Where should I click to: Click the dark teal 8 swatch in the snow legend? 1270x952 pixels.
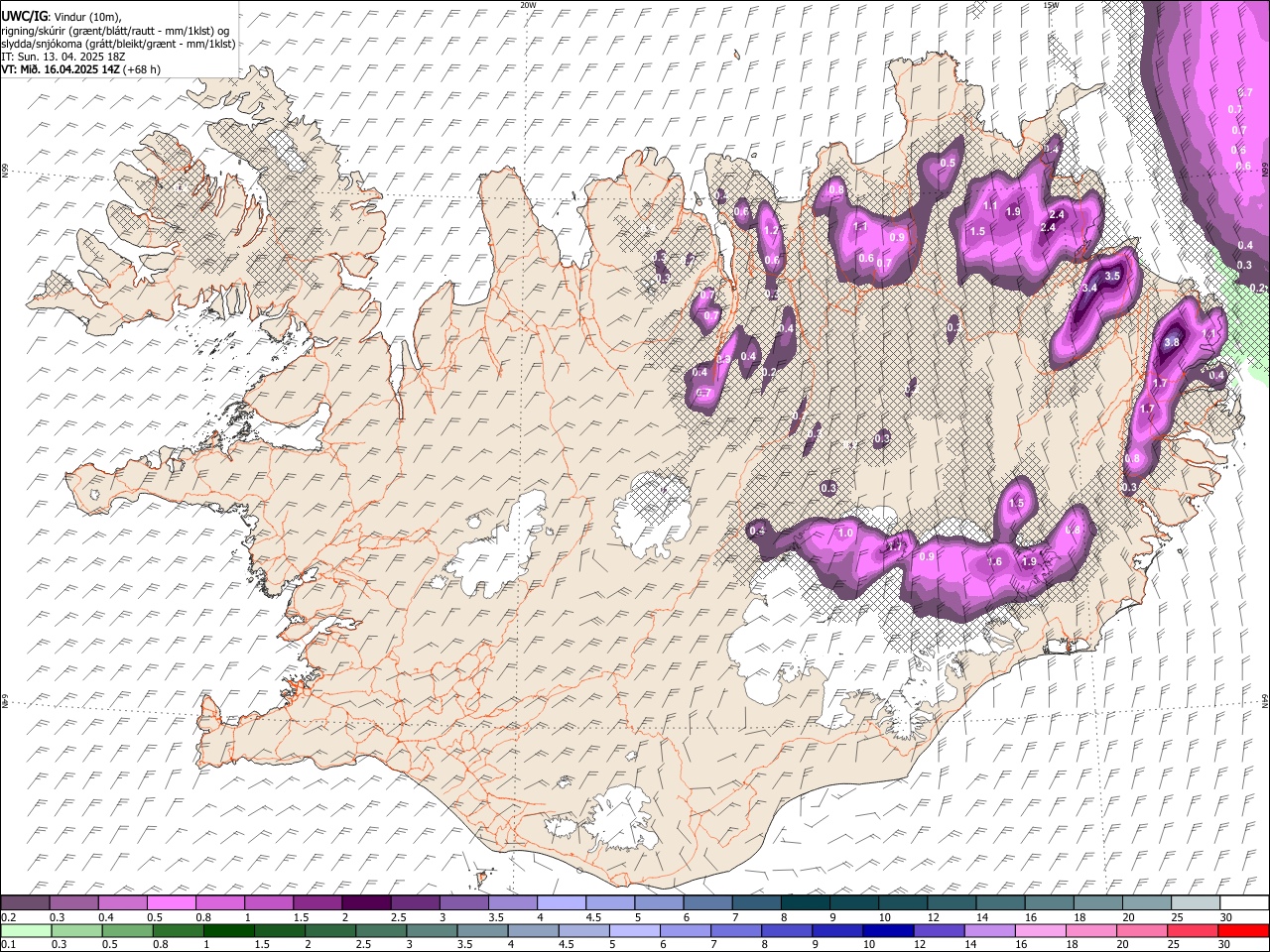click(x=806, y=902)
